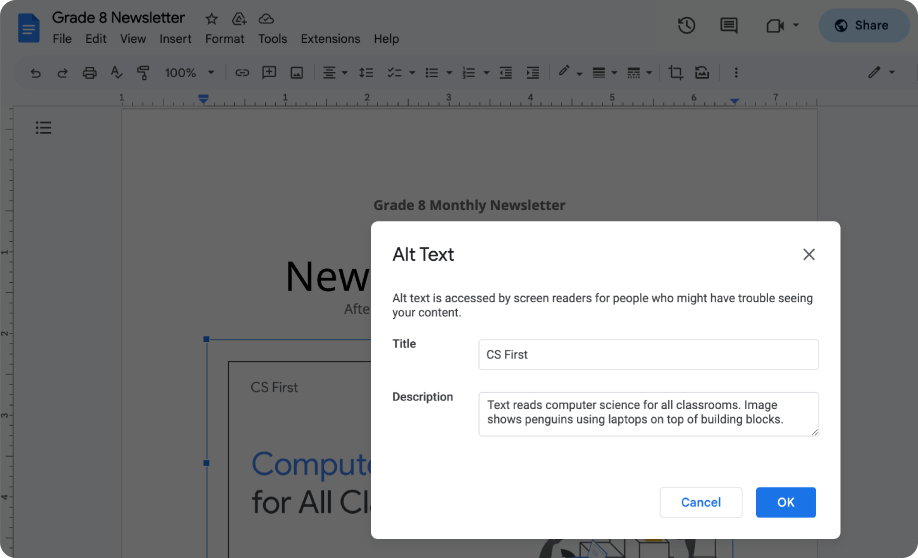Image resolution: width=918 pixels, height=558 pixels.
Task: Open line and paragraph spacing
Action: click(366, 73)
